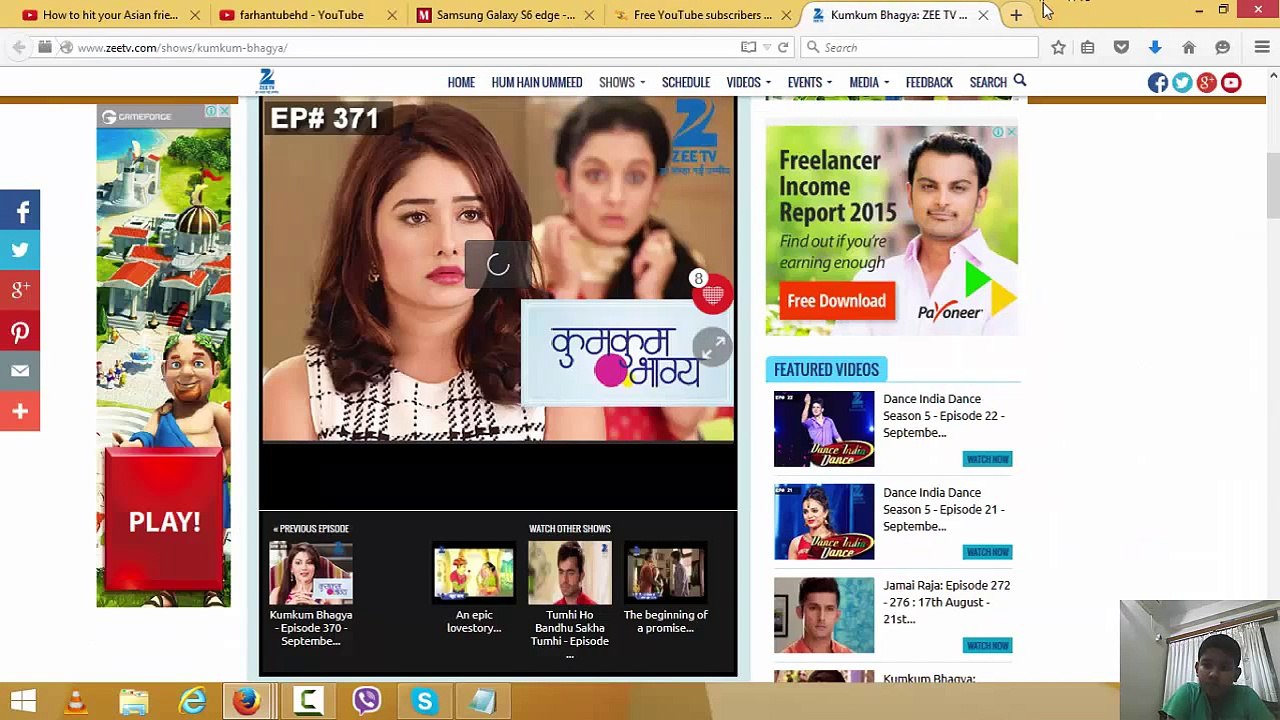The width and height of the screenshot is (1280, 720).
Task: Open The beginning of a promise thumbnail
Action: pos(665,572)
